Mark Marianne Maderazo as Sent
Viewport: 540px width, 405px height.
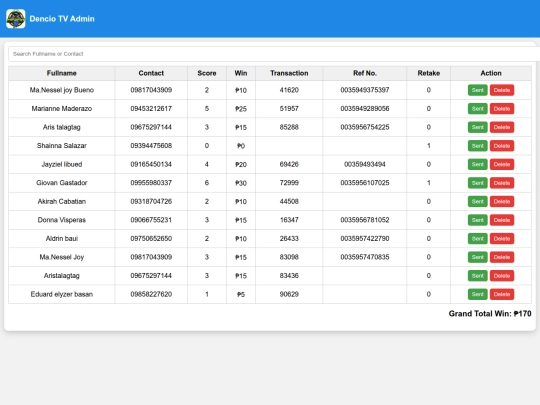coord(477,109)
